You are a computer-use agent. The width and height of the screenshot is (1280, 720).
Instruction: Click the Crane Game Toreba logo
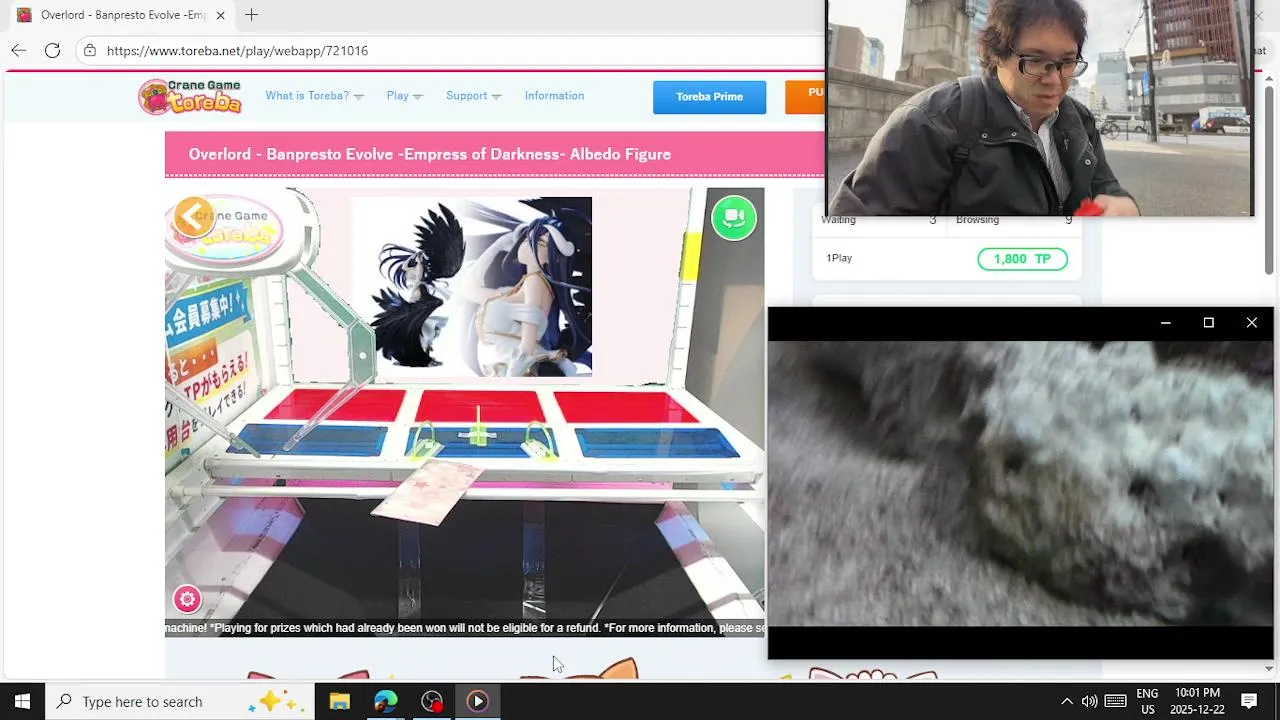[x=190, y=96]
